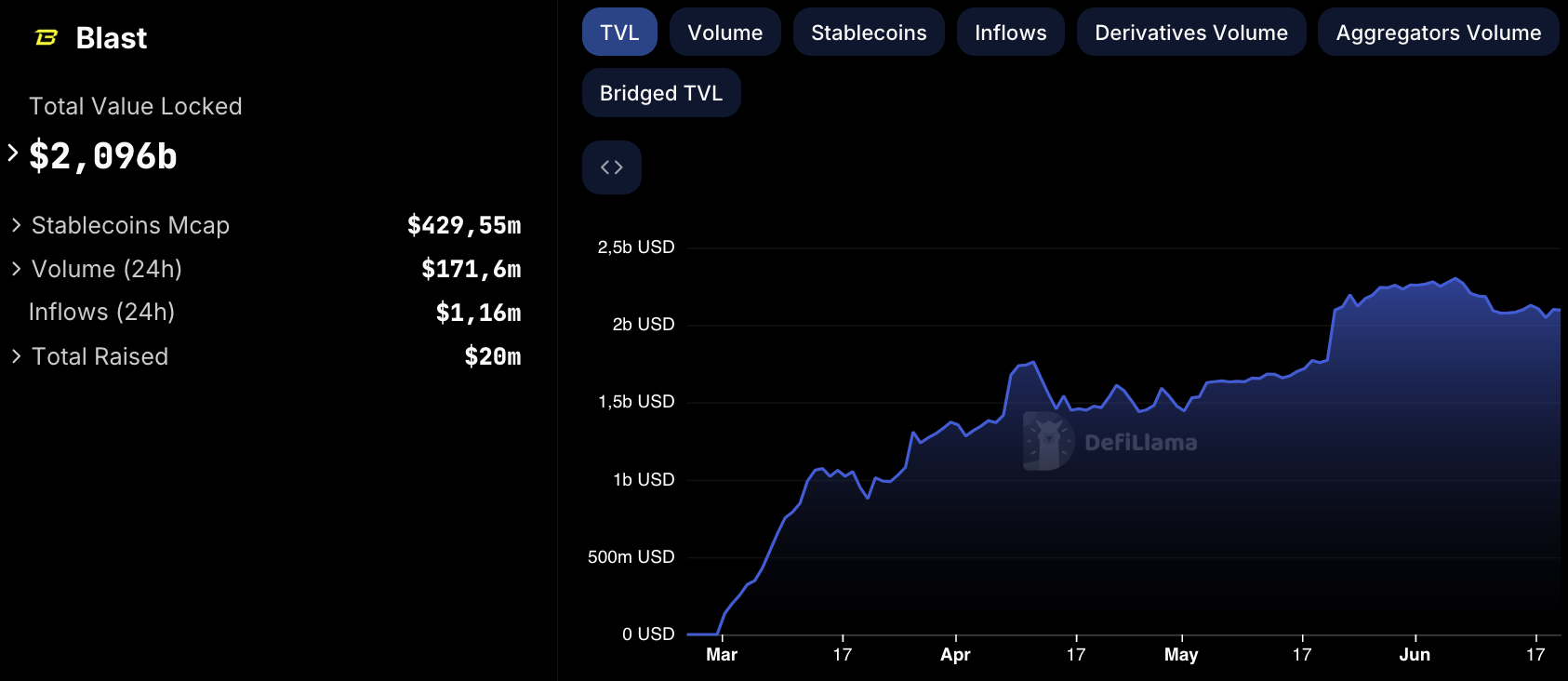Screen dimensions: 1568x681
Task: Open the embed code icon button
Action: tap(612, 167)
